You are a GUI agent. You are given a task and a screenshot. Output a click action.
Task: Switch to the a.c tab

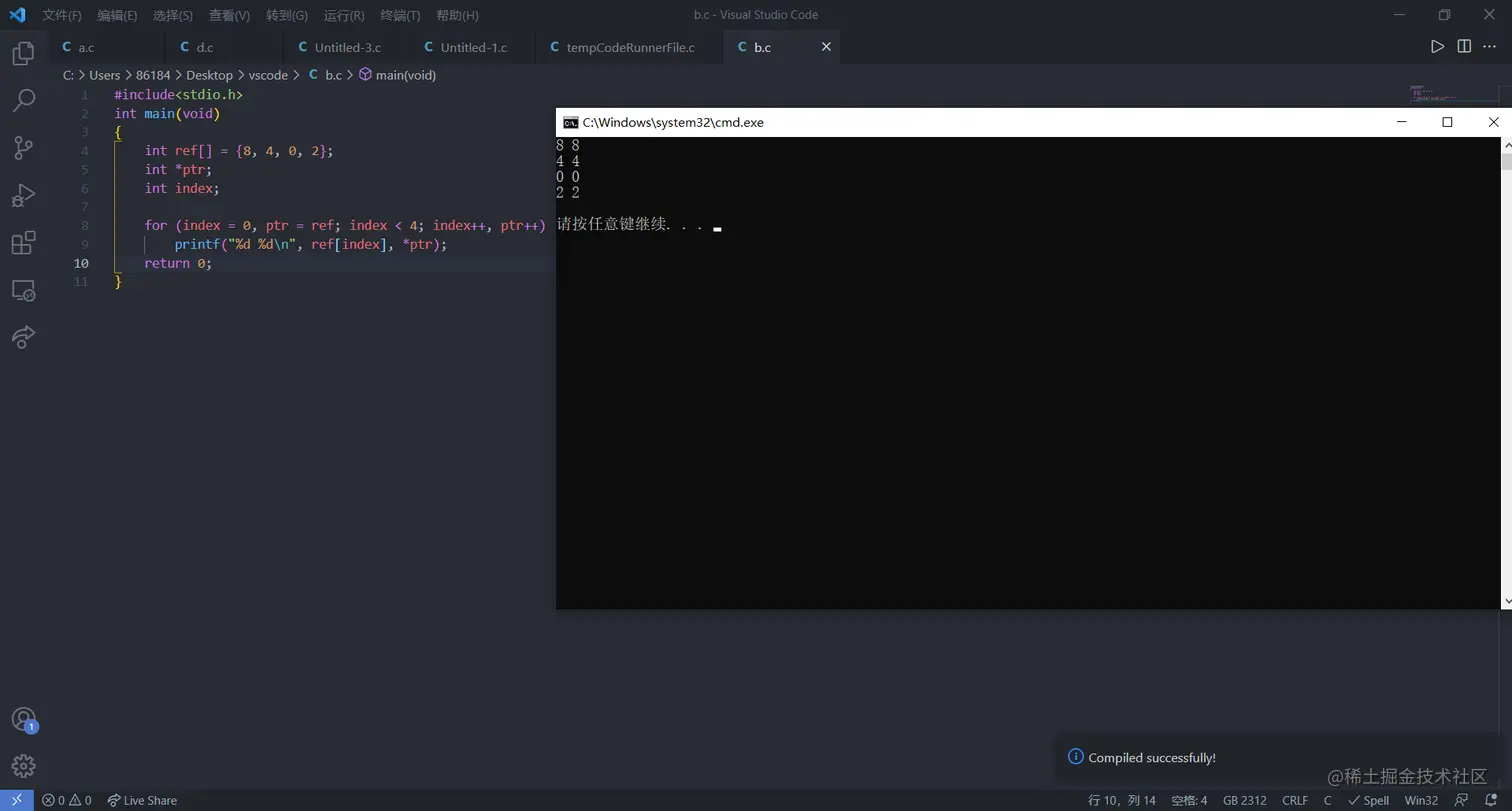(107, 47)
